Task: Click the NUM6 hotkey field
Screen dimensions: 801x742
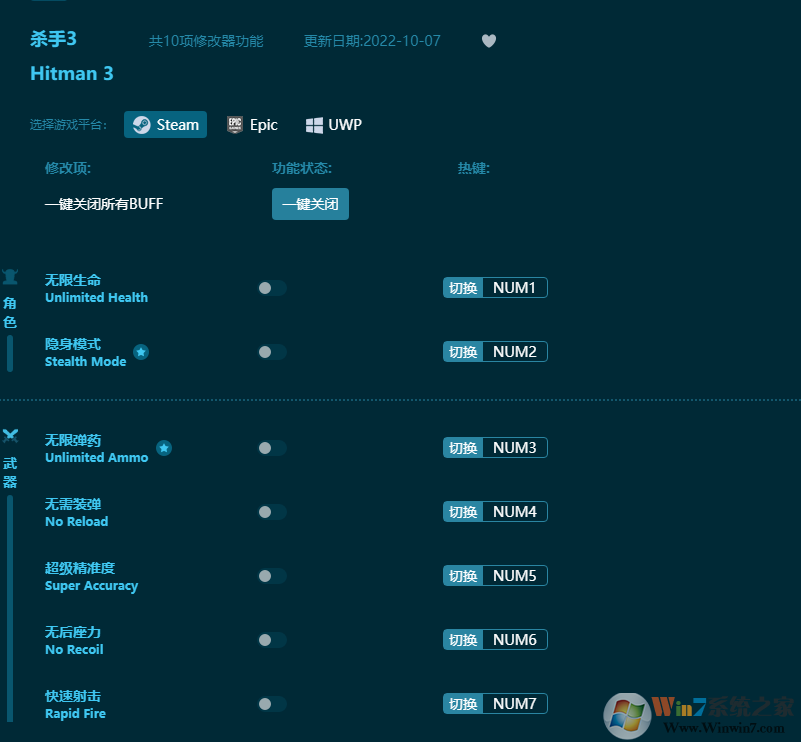Action: coord(515,639)
